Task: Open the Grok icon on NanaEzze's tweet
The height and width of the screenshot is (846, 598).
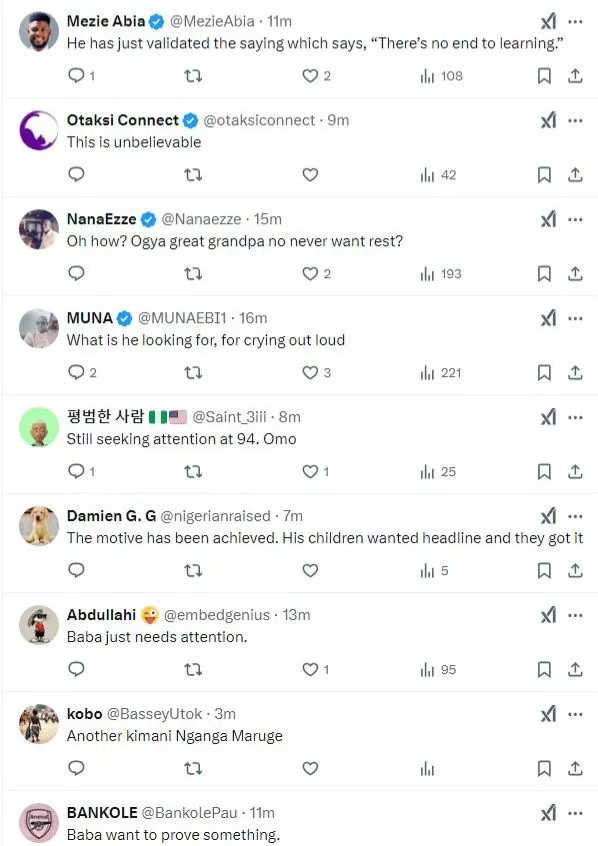Action: (548, 220)
